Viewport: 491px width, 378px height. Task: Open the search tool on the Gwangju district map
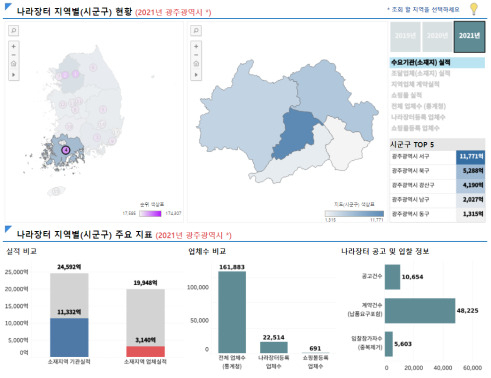[x=196, y=31]
